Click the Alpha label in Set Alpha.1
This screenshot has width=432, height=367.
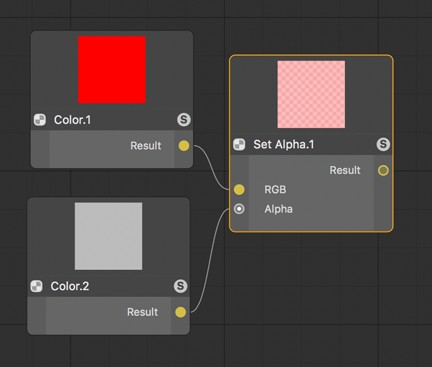(278, 209)
